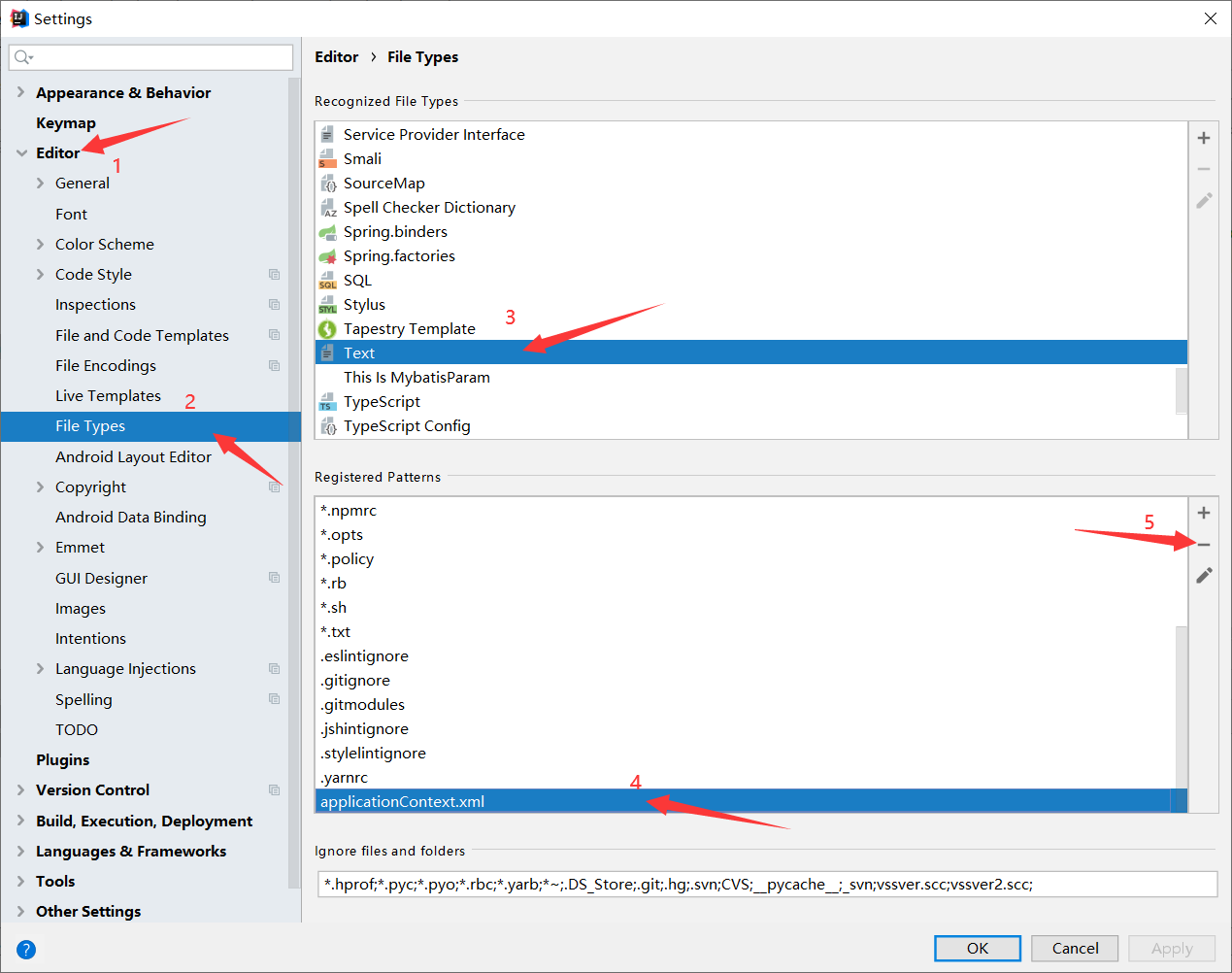This screenshot has height=973, width=1232.
Task: Open the Plugins settings page
Action: [x=62, y=759]
